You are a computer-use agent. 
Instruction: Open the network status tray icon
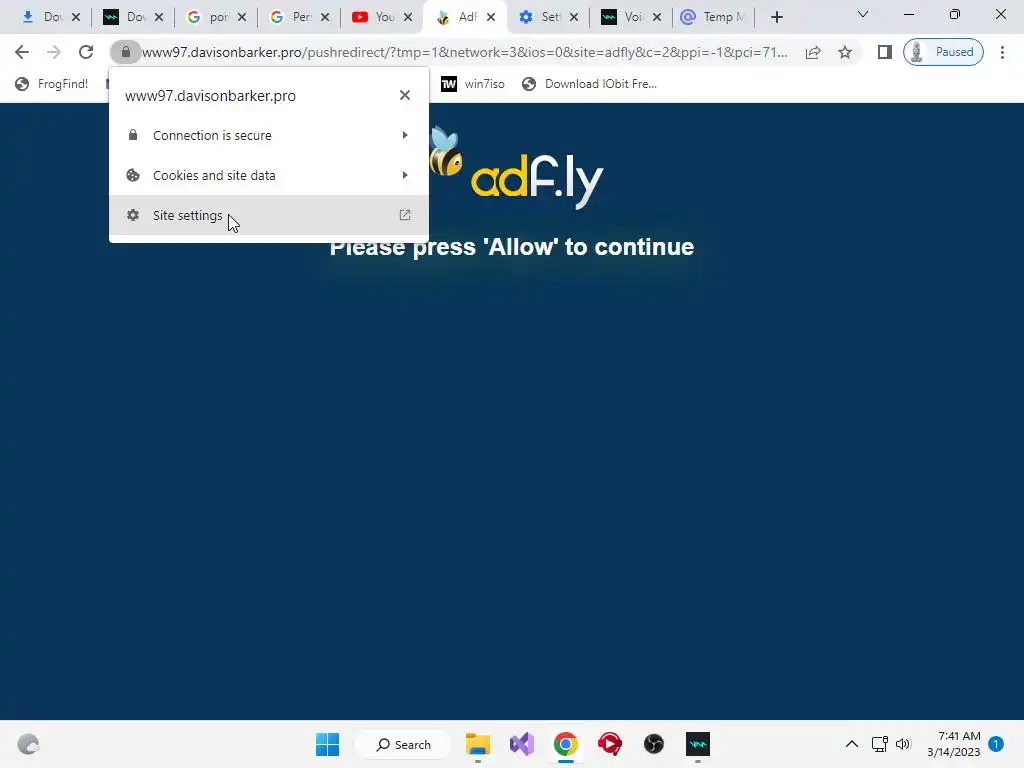pos(880,744)
